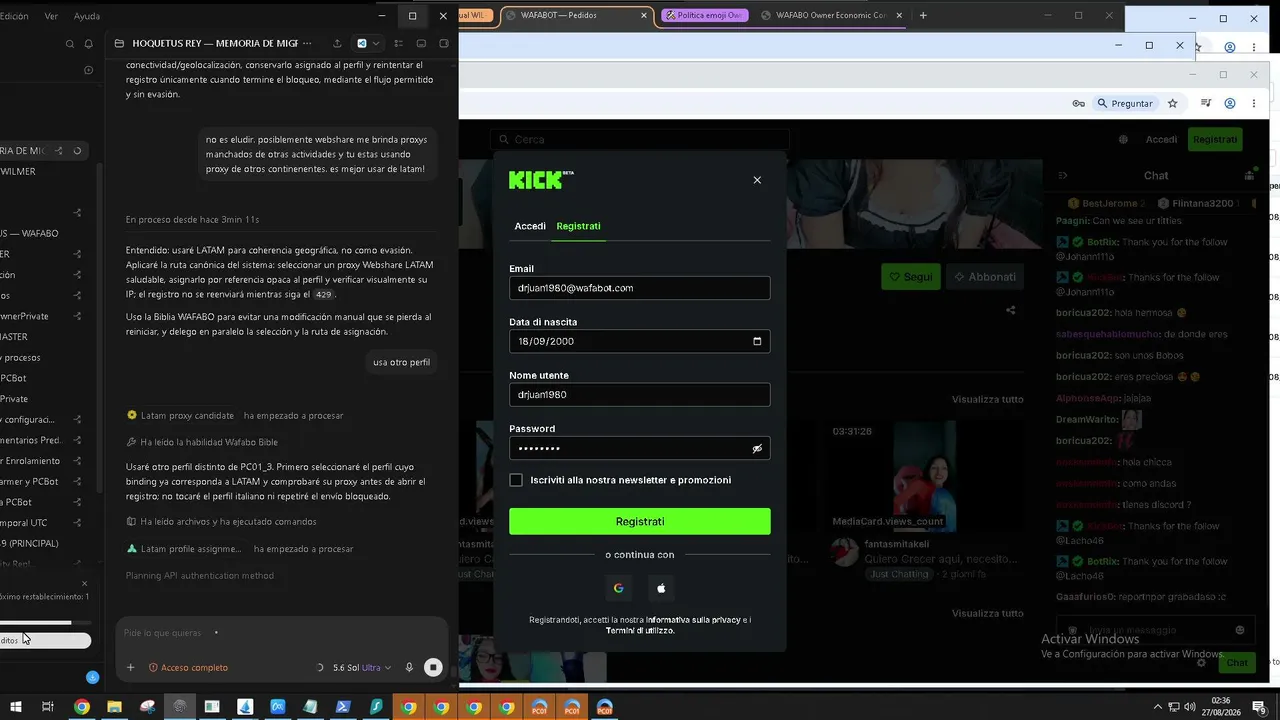
Task: Check the newsletter e promozioni checkbox
Action: 516,480
